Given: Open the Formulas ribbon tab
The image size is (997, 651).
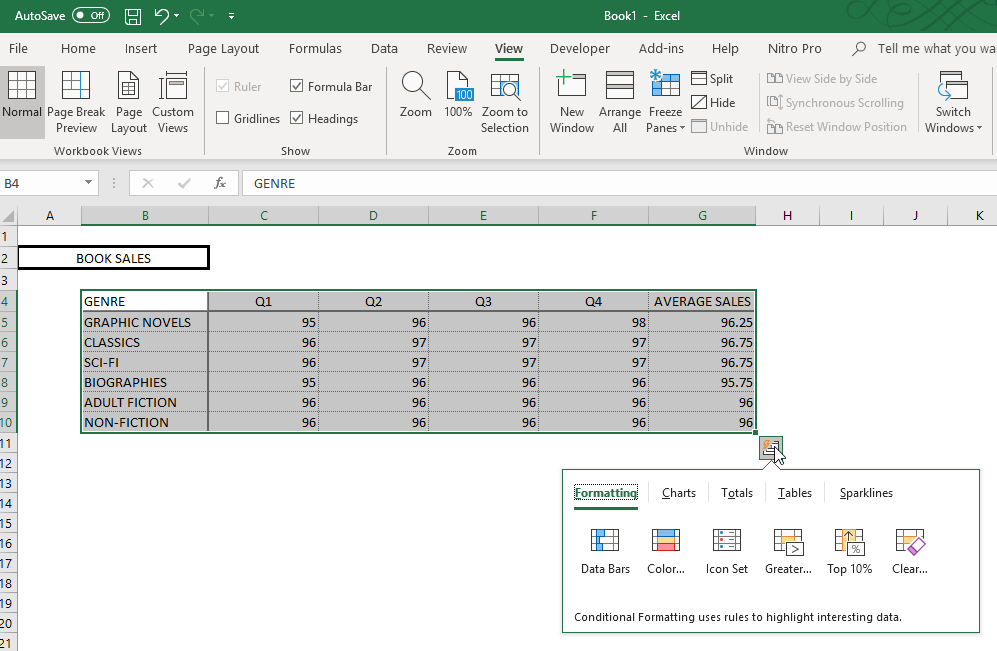Looking at the screenshot, I should tap(315, 48).
